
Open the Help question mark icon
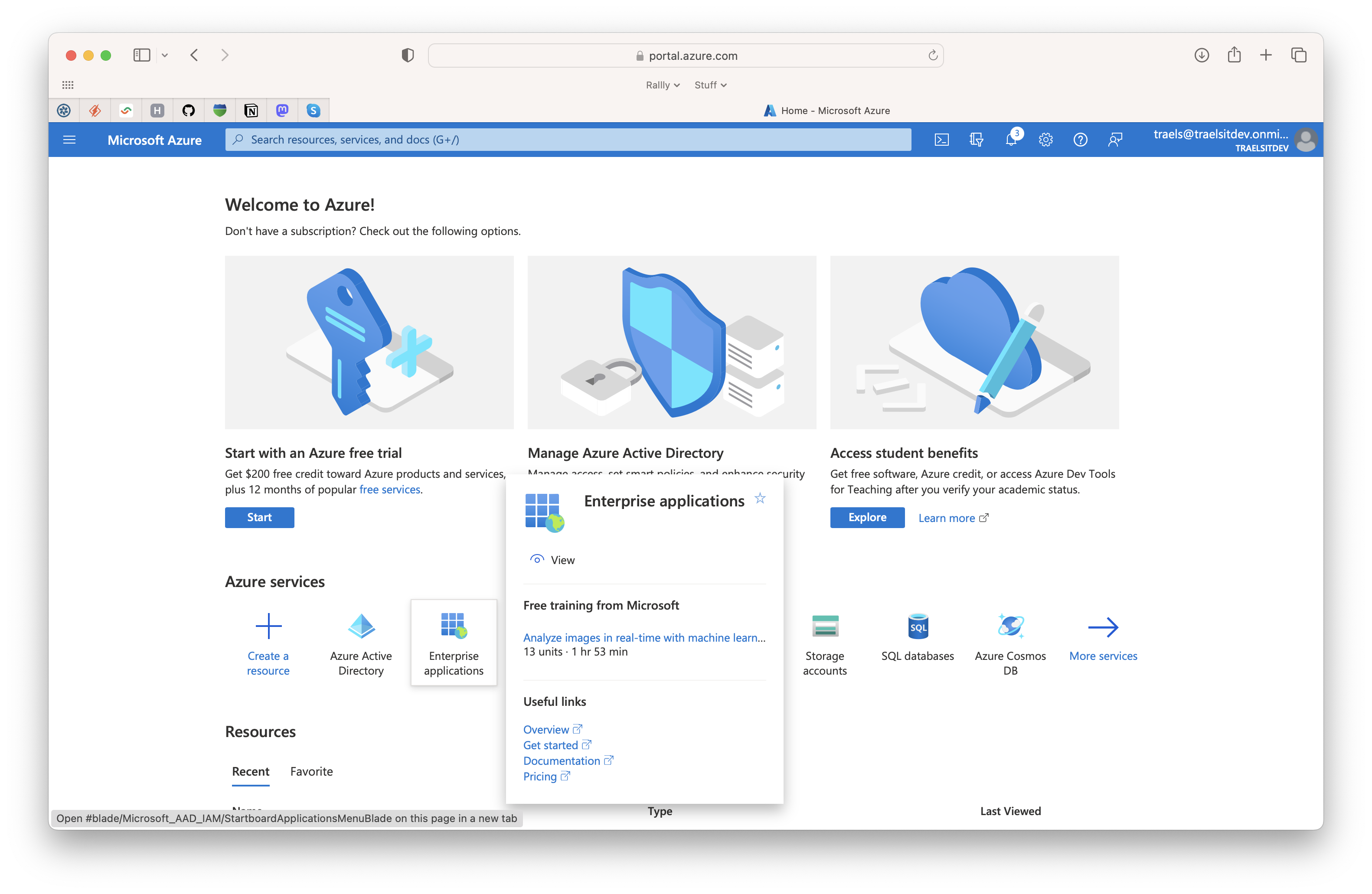point(1080,140)
